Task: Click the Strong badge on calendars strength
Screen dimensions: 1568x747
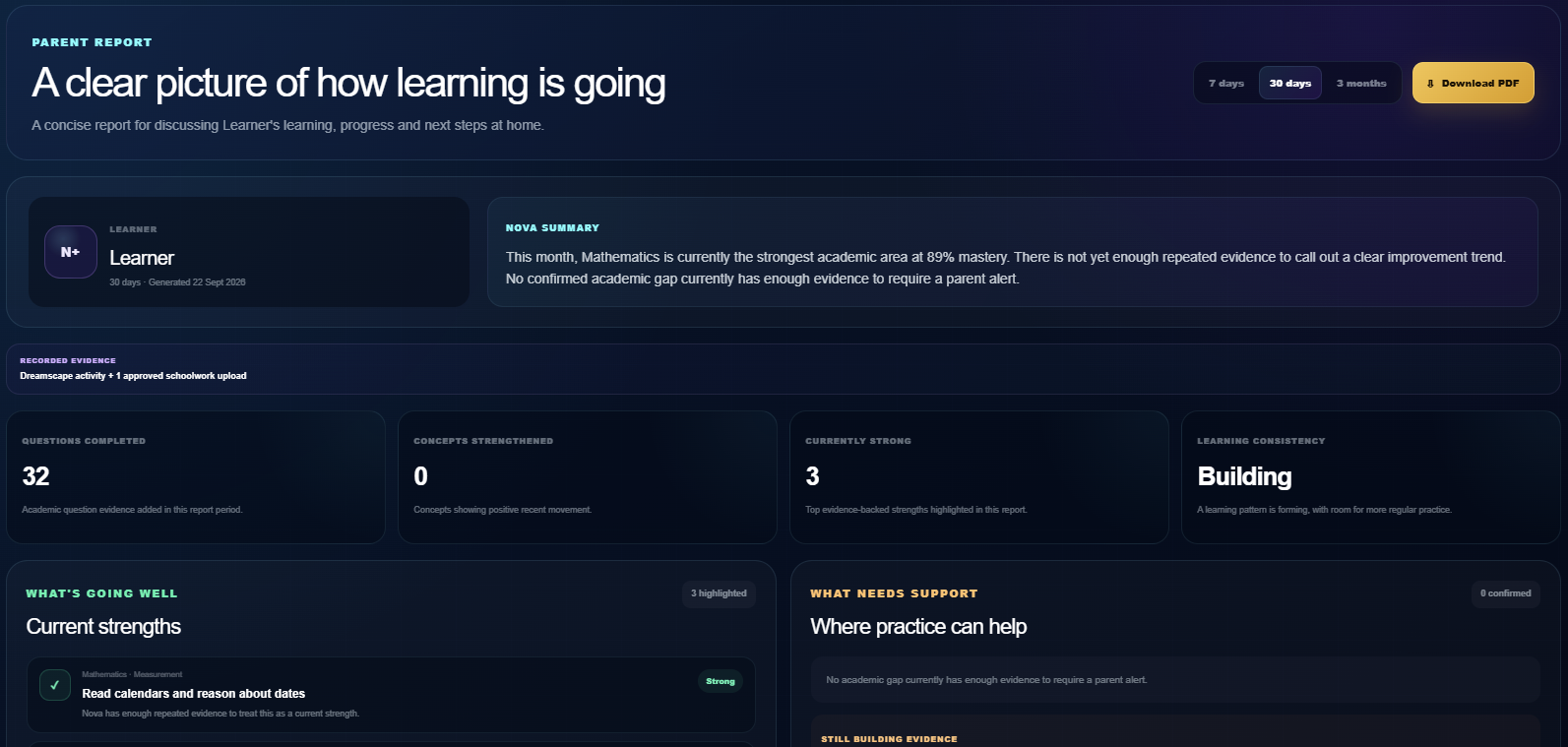Action: [x=721, y=681]
